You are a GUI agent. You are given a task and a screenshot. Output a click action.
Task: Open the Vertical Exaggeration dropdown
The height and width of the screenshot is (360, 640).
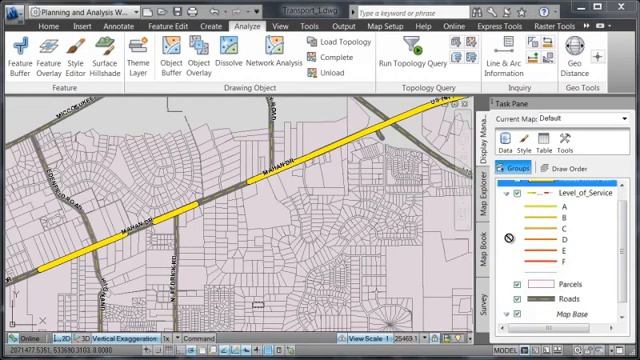click(177, 338)
